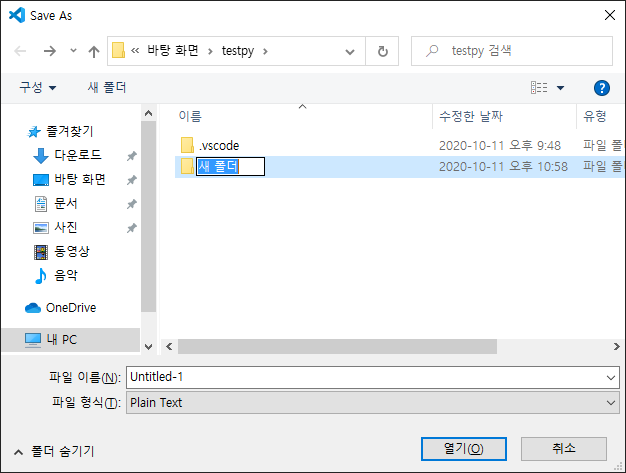Viewport: 626px width, 473px height.
Task: Expand the chevron after testpy
Action: point(265,51)
